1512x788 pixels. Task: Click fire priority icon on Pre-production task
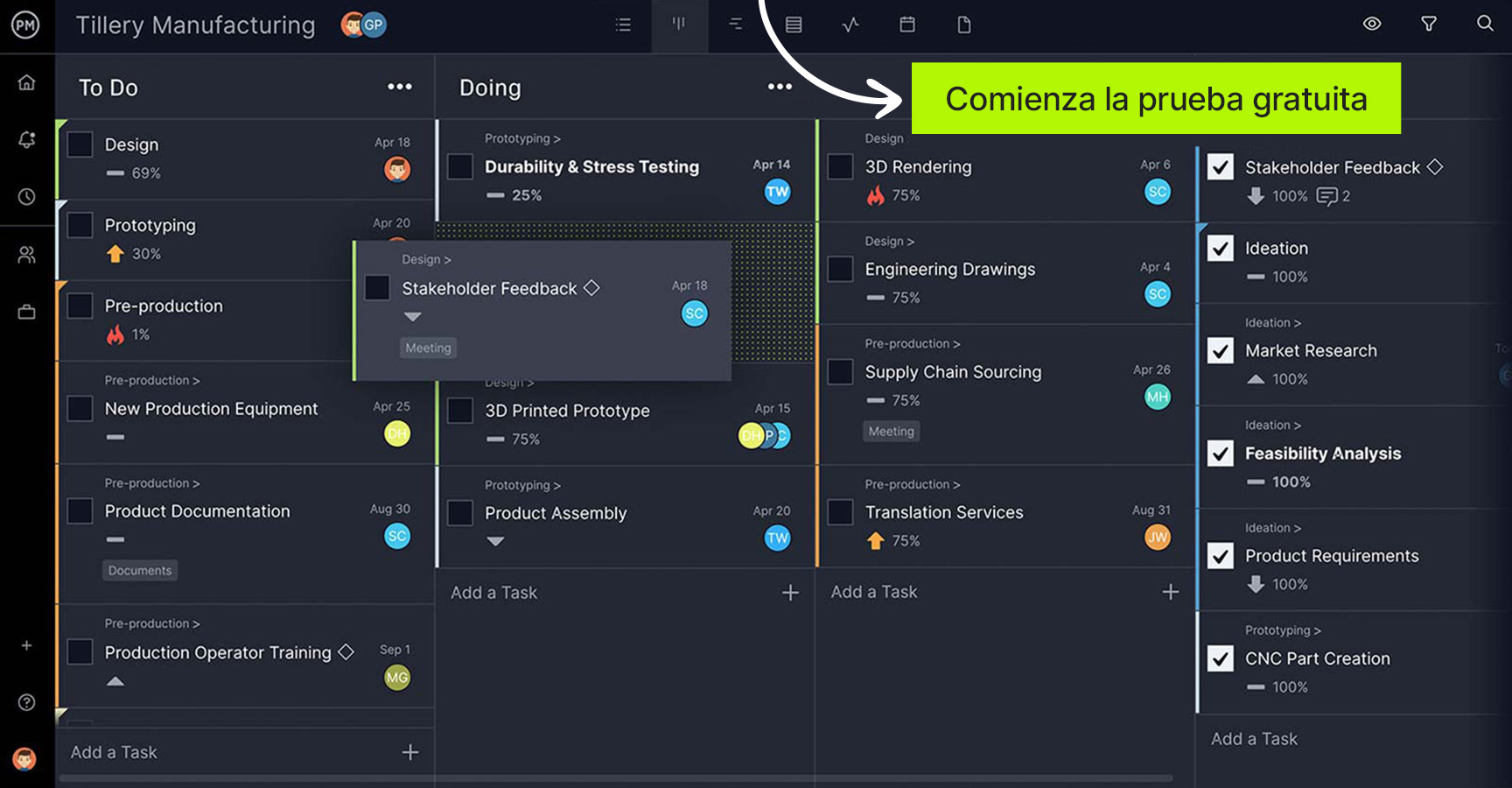click(115, 334)
